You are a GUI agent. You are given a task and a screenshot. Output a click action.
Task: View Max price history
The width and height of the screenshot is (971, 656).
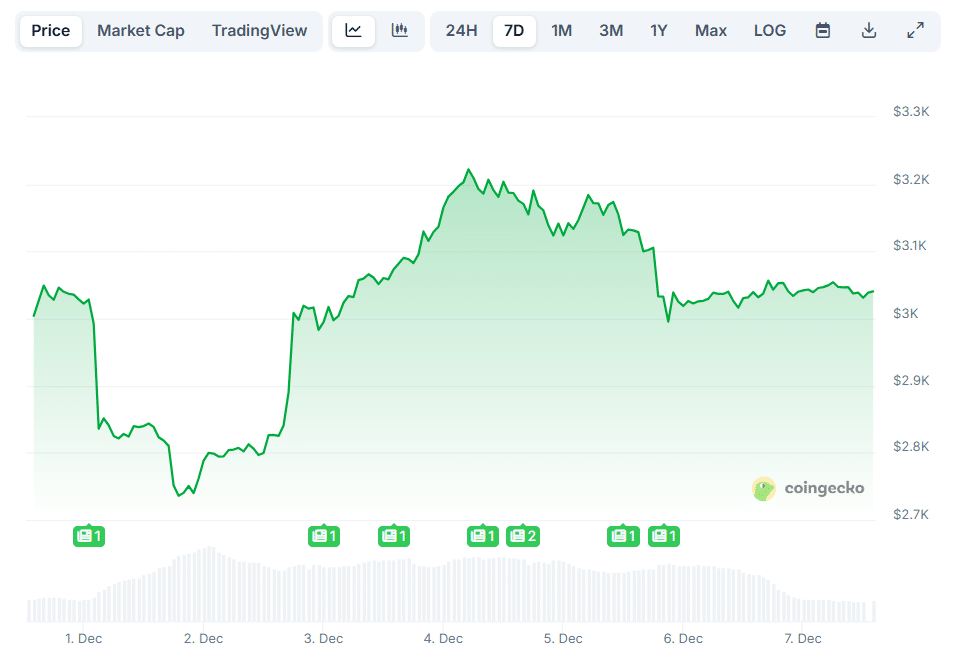coord(710,30)
